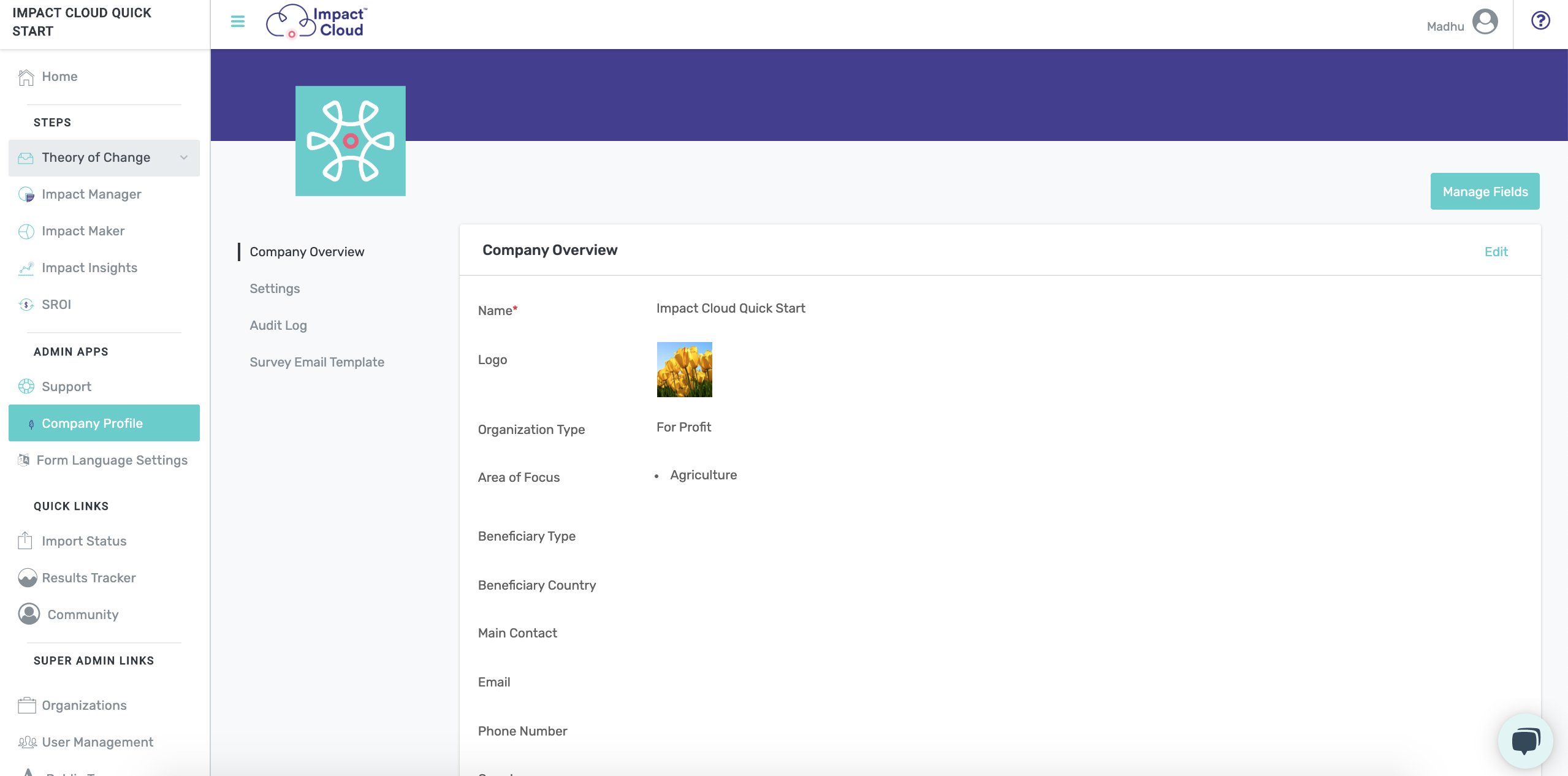Click the Edit link

1496,252
